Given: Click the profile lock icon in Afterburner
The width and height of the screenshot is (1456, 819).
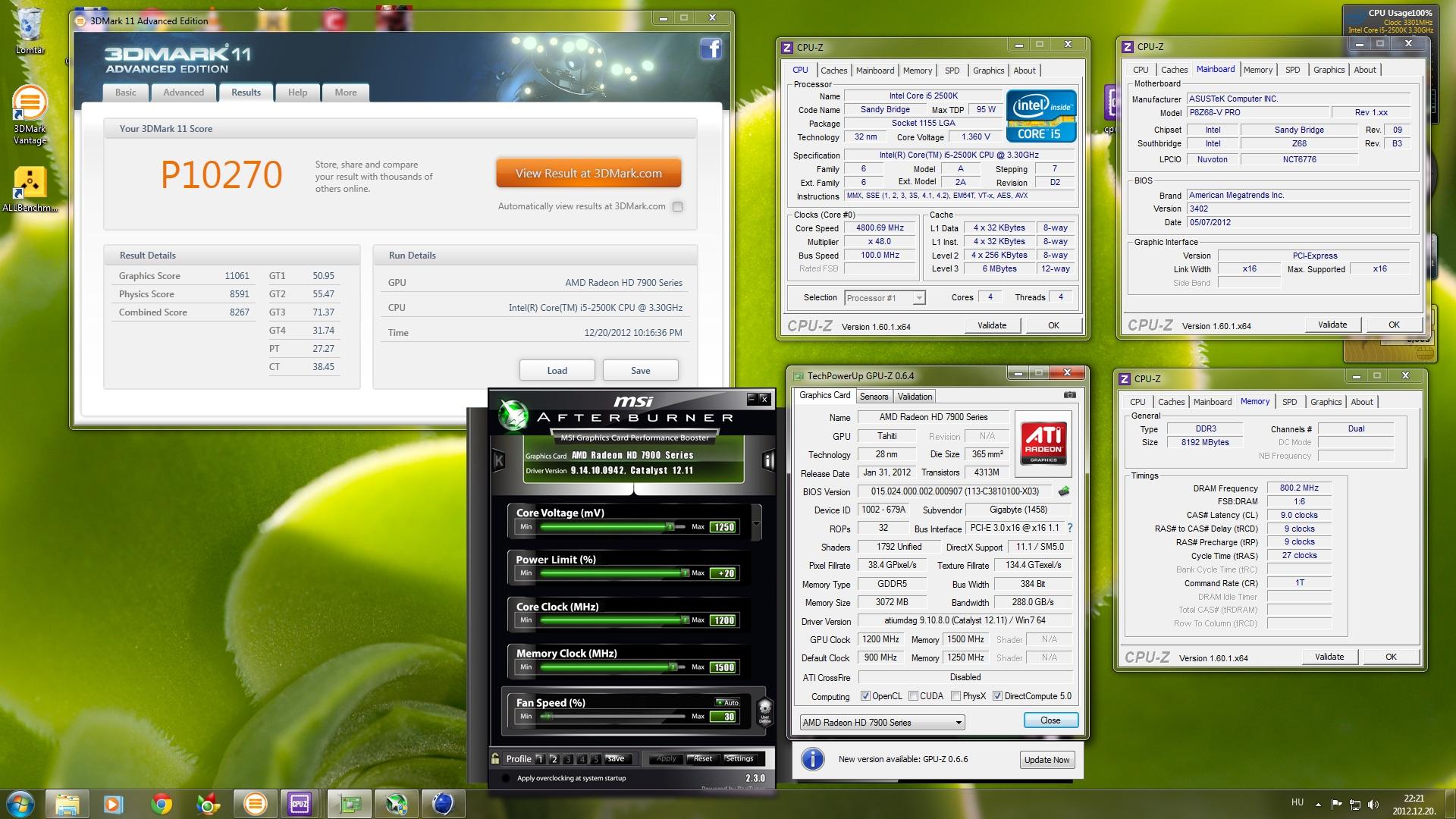Looking at the screenshot, I should (x=495, y=758).
